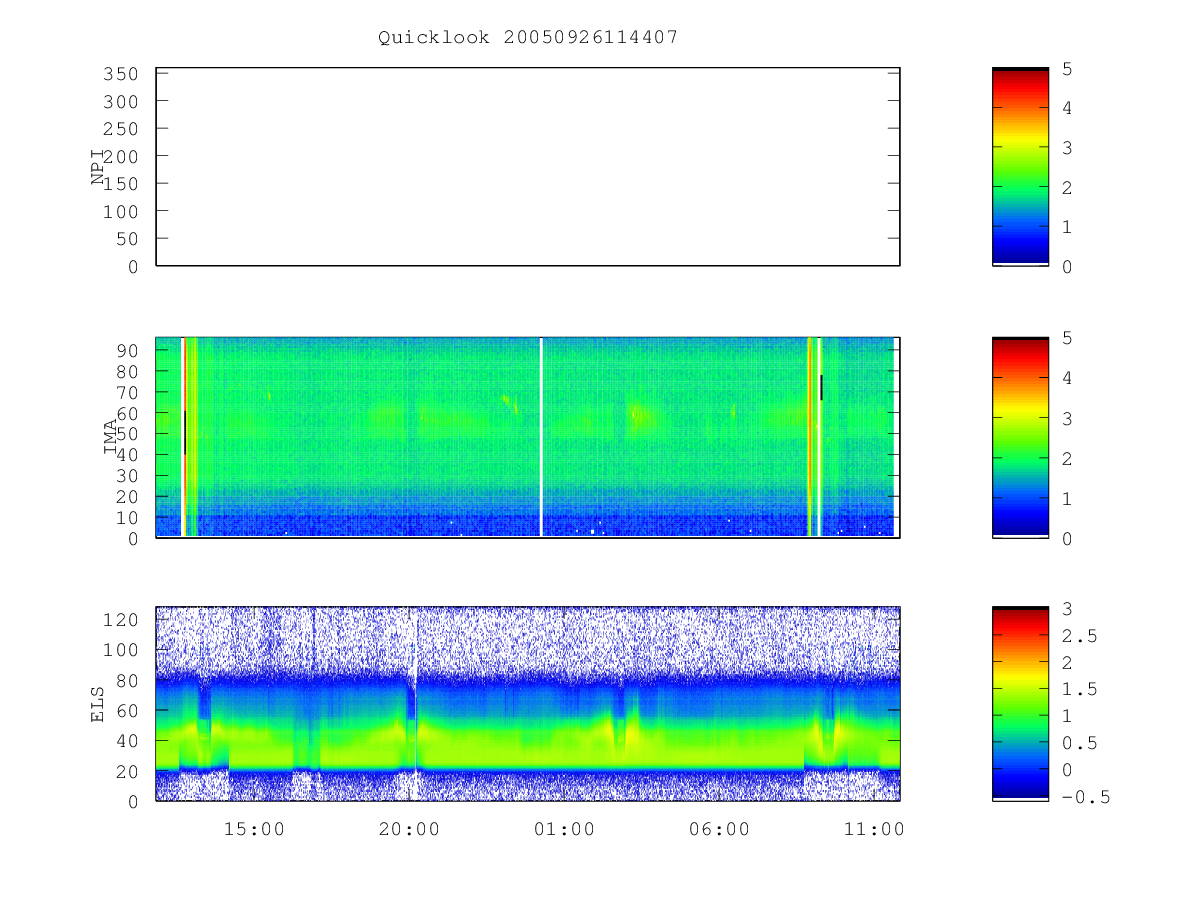Viewport: 1200px width, 900px height.
Task: Click the 01:00 time tick label
Action: (564, 829)
